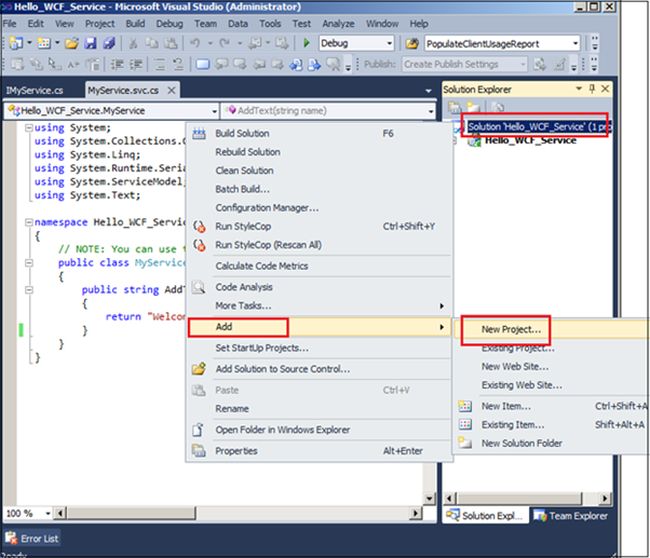Click the Error List panel icon

point(11,538)
